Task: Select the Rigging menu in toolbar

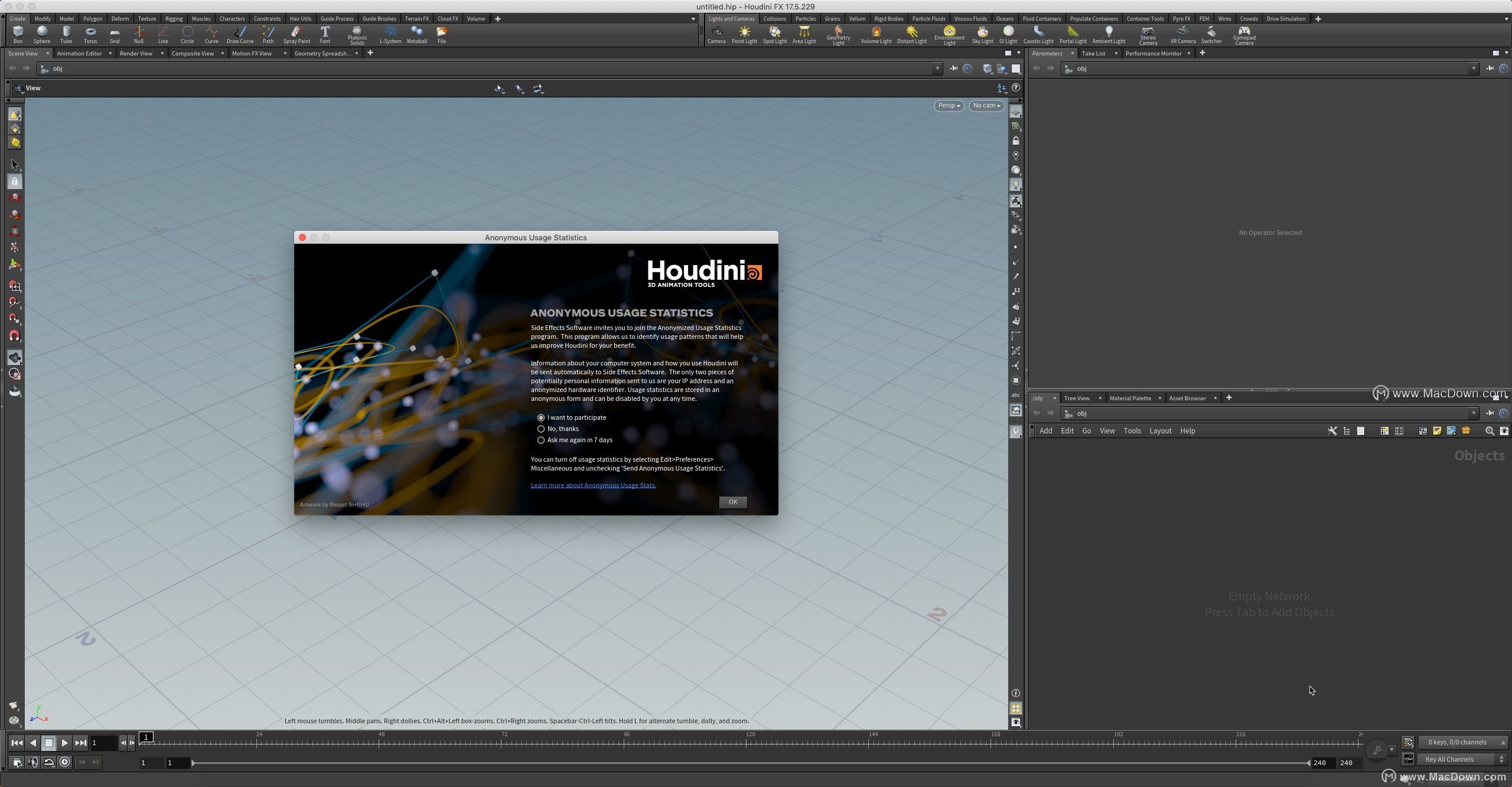Action: point(172,18)
